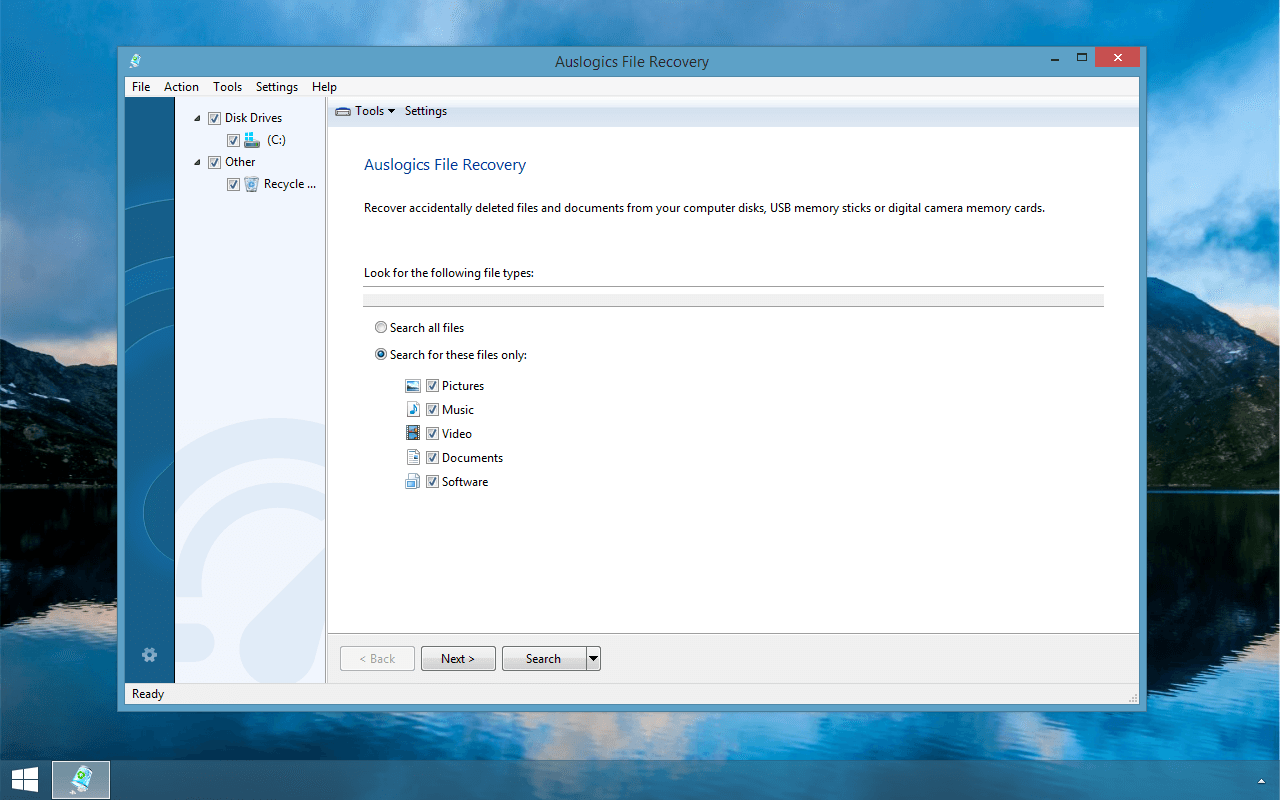Open the Tools menu in menu bar
1280x800 pixels.
(x=227, y=87)
